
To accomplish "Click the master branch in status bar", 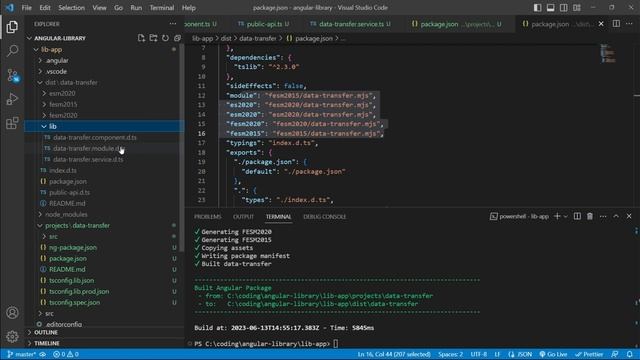I will (x=22, y=354).
